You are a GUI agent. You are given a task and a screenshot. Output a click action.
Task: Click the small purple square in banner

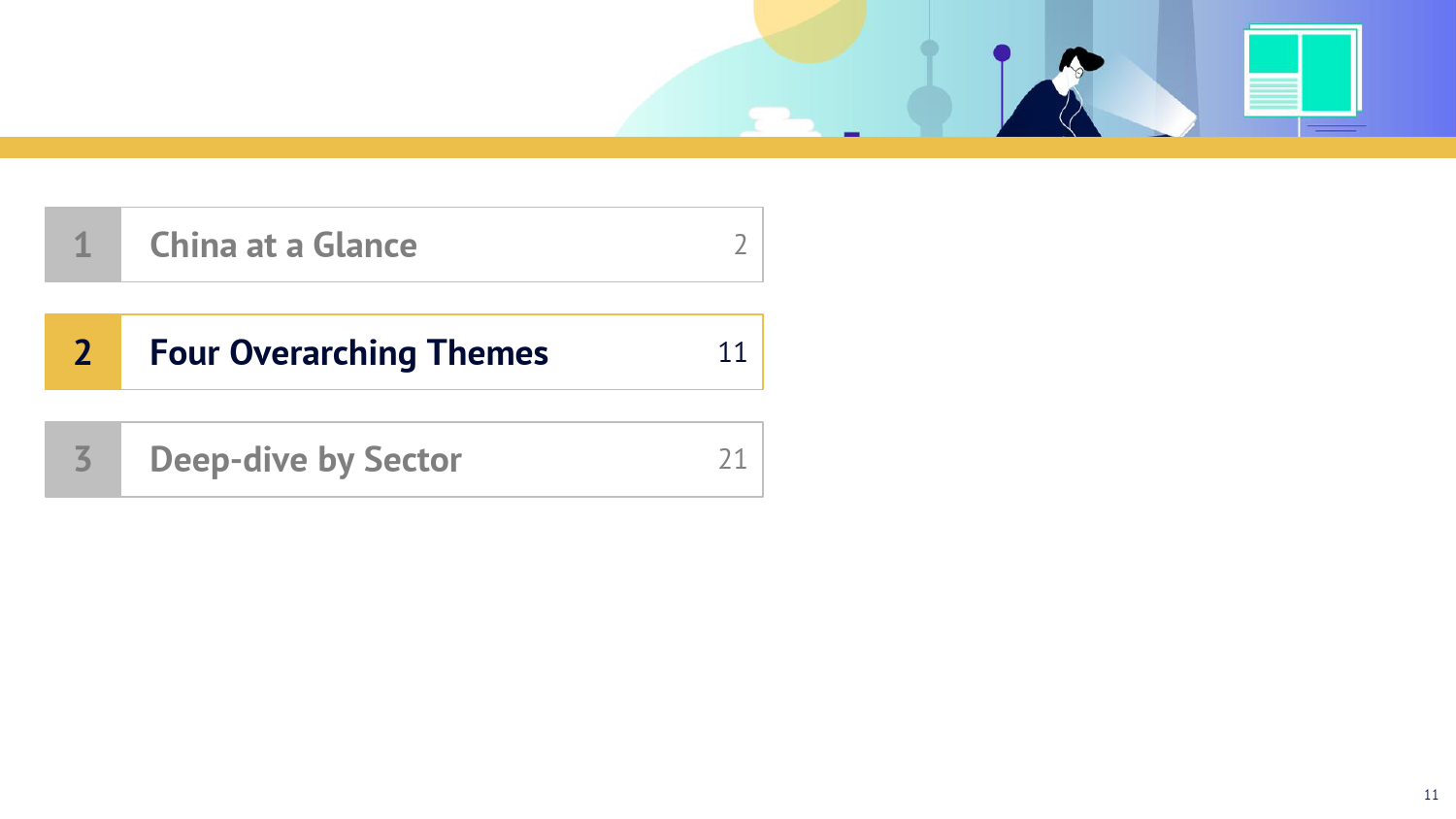point(851,134)
